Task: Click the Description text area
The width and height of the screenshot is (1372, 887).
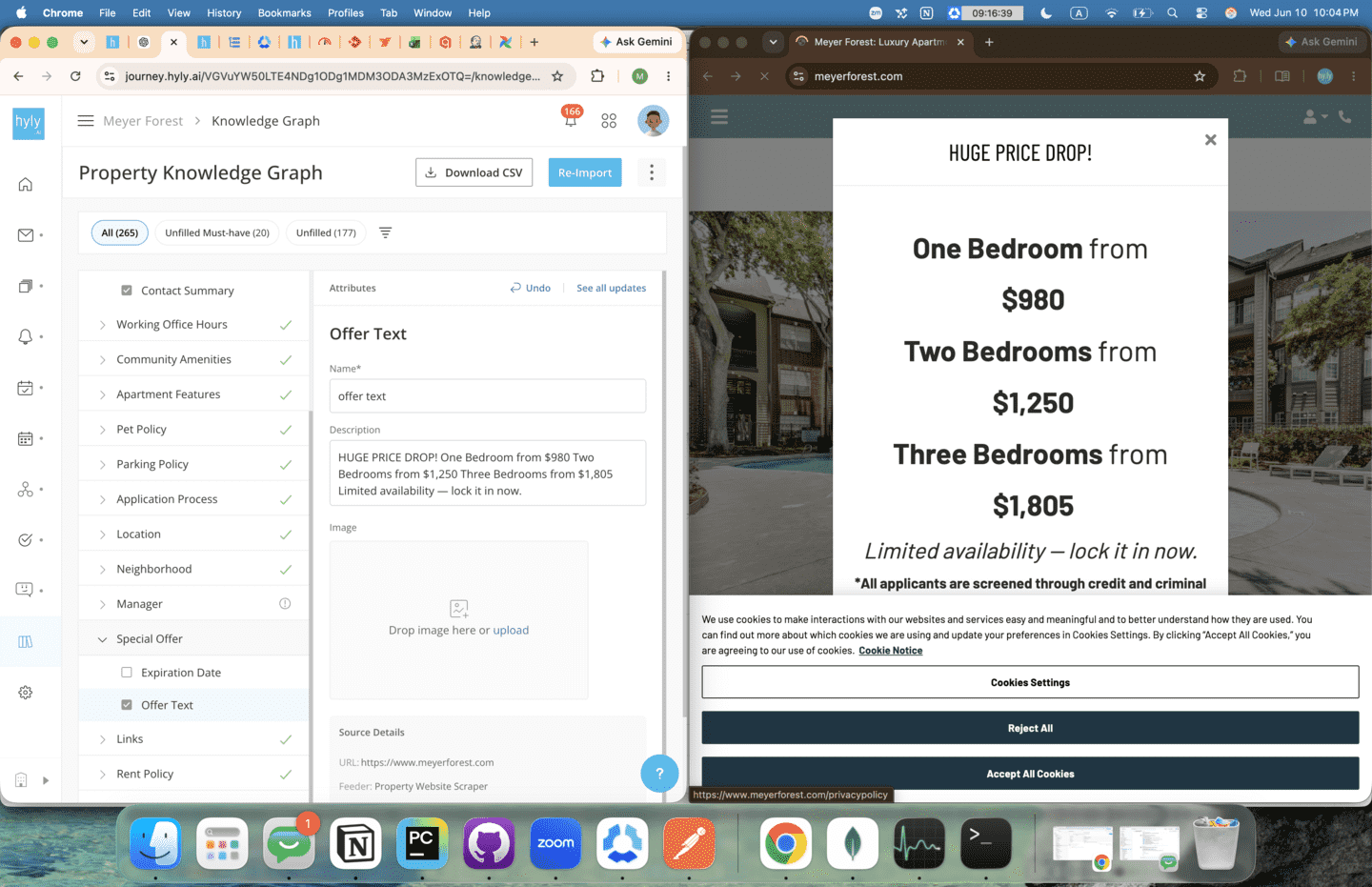Action: (x=488, y=474)
